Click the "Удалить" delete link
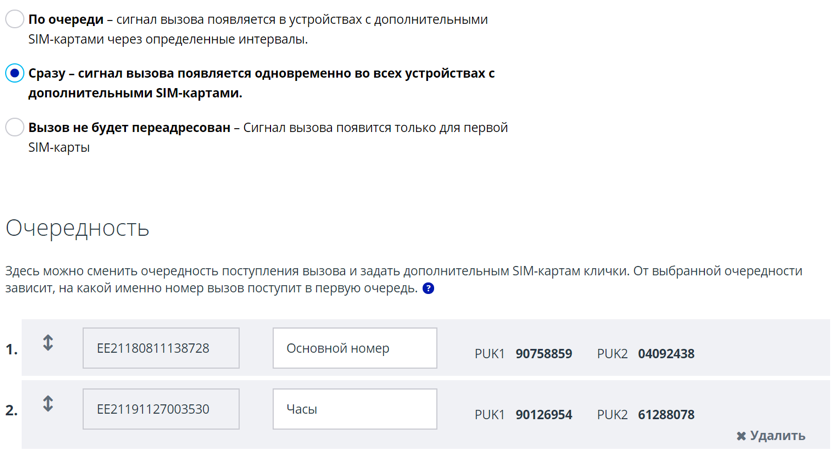This screenshot has height=452, width=831. click(777, 436)
